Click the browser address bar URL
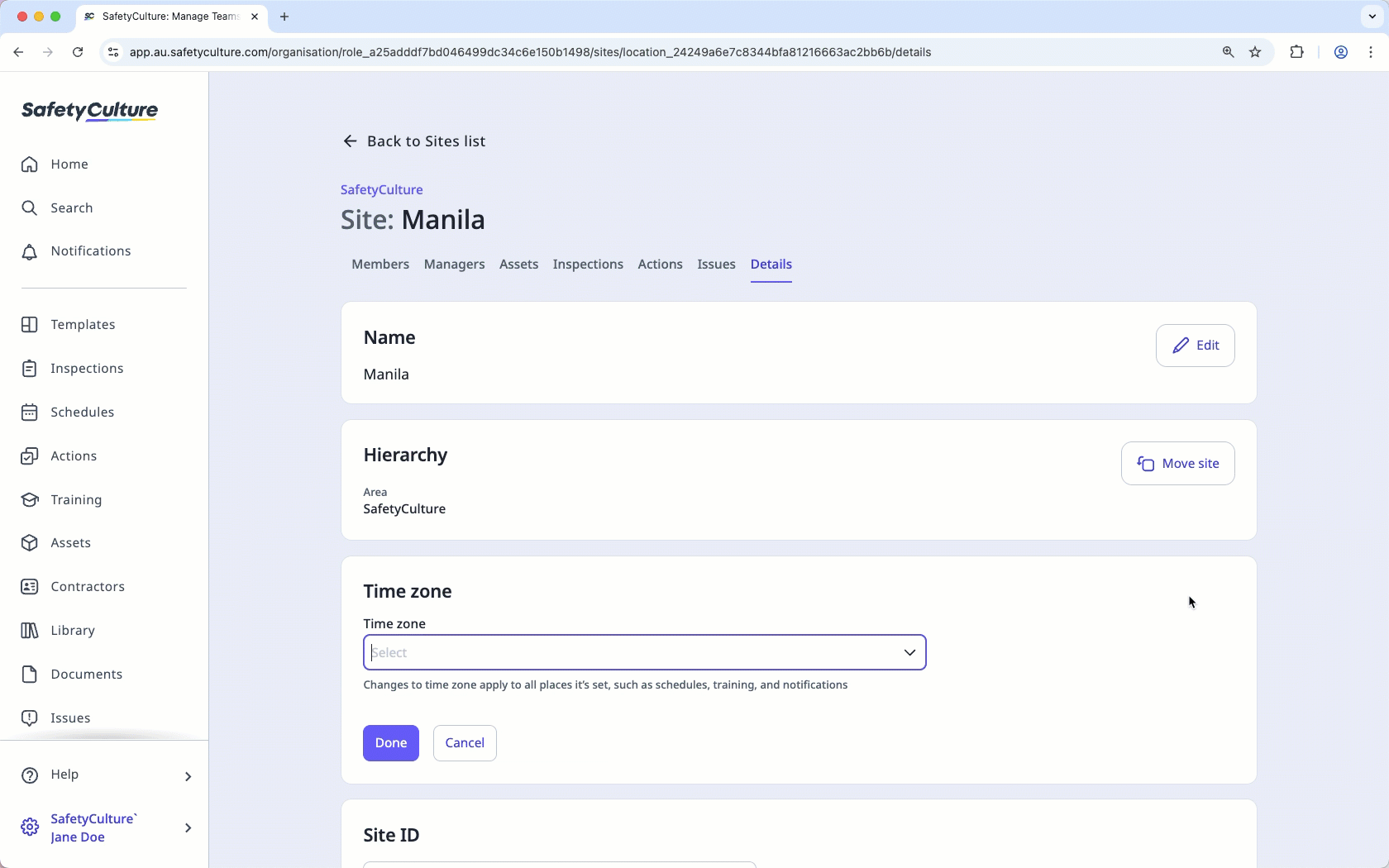Viewport: 1389px width, 868px height. (531, 52)
